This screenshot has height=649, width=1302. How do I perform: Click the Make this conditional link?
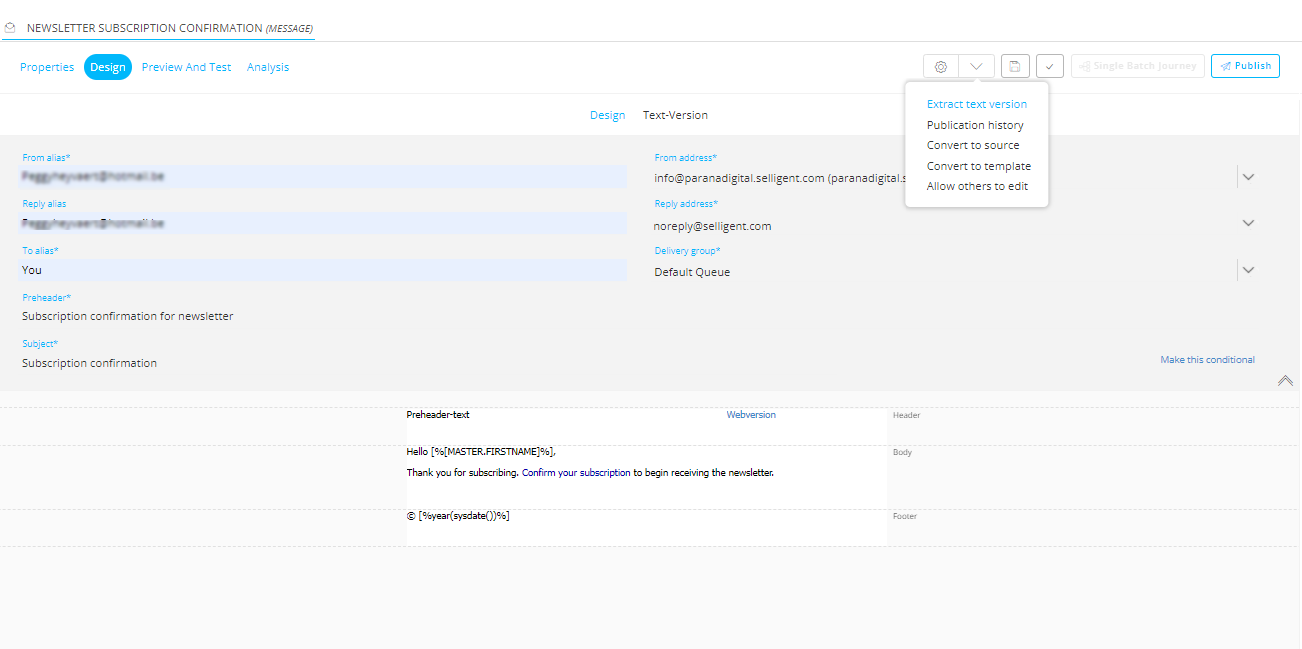(1207, 360)
